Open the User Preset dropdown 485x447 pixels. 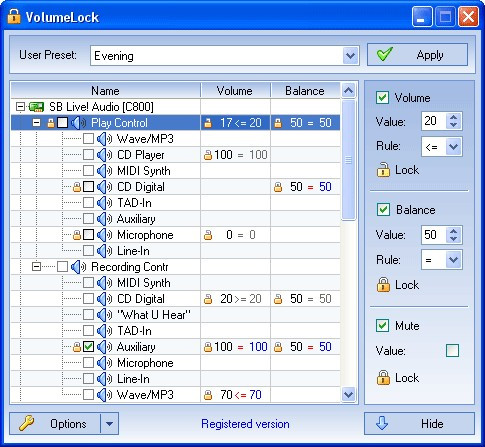[x=350, y=56]
